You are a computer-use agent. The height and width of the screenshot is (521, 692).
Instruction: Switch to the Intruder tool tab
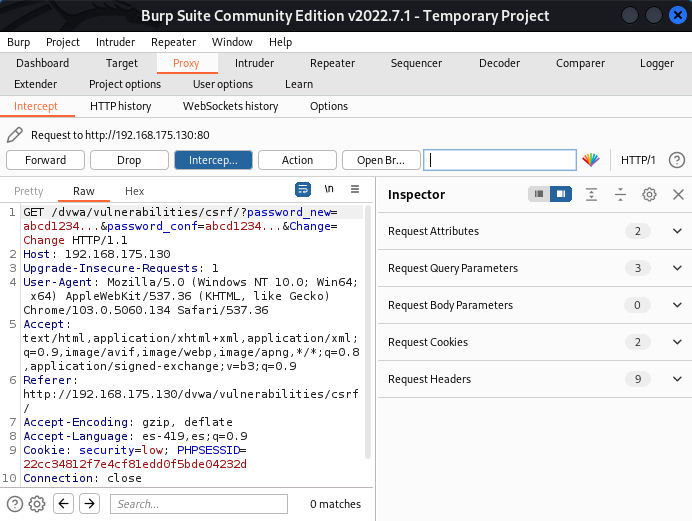(x=254, y=63)
